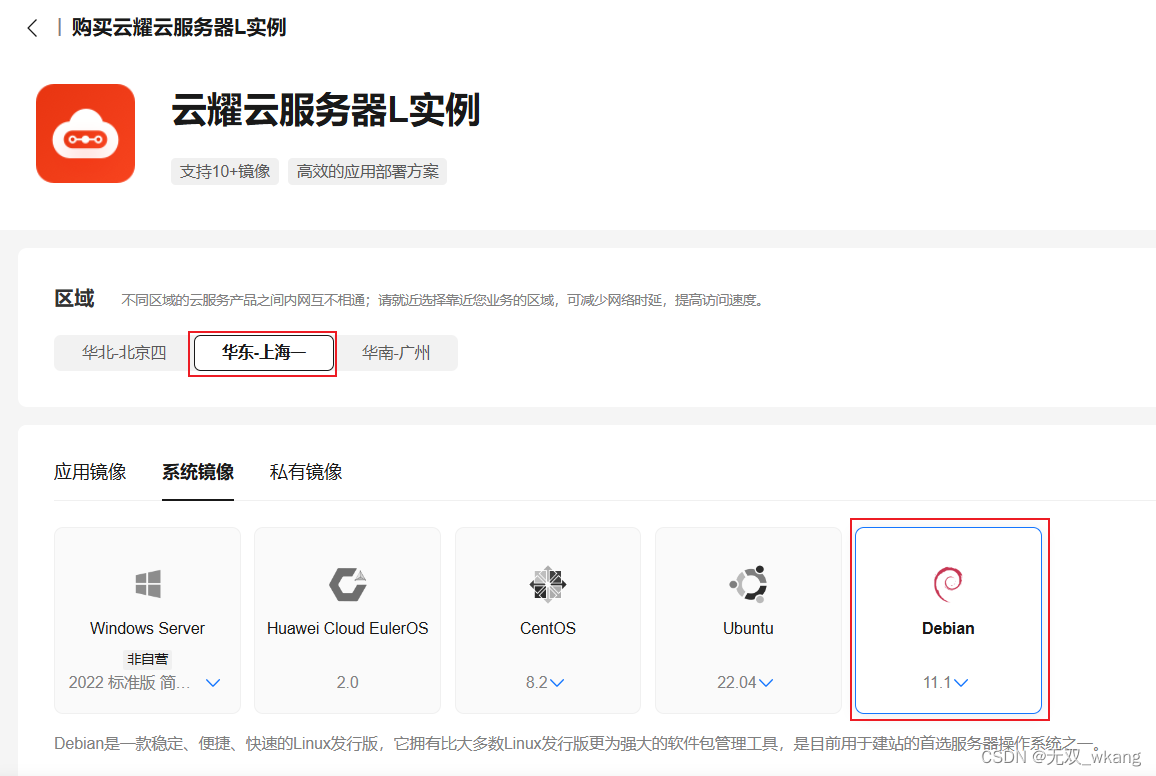Click the Ubuntu name label
This screenshot has width=1156, height=776.
(x=748, y=629)
